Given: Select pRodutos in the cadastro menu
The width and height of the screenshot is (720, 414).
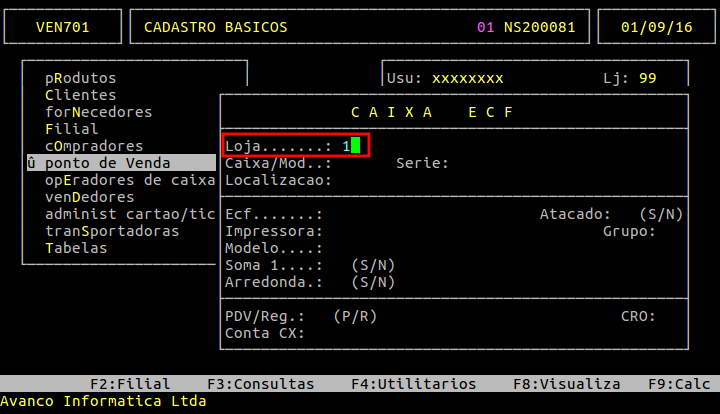Looking at the screenshot, I should pyautogui.click(x=80, y=78).
